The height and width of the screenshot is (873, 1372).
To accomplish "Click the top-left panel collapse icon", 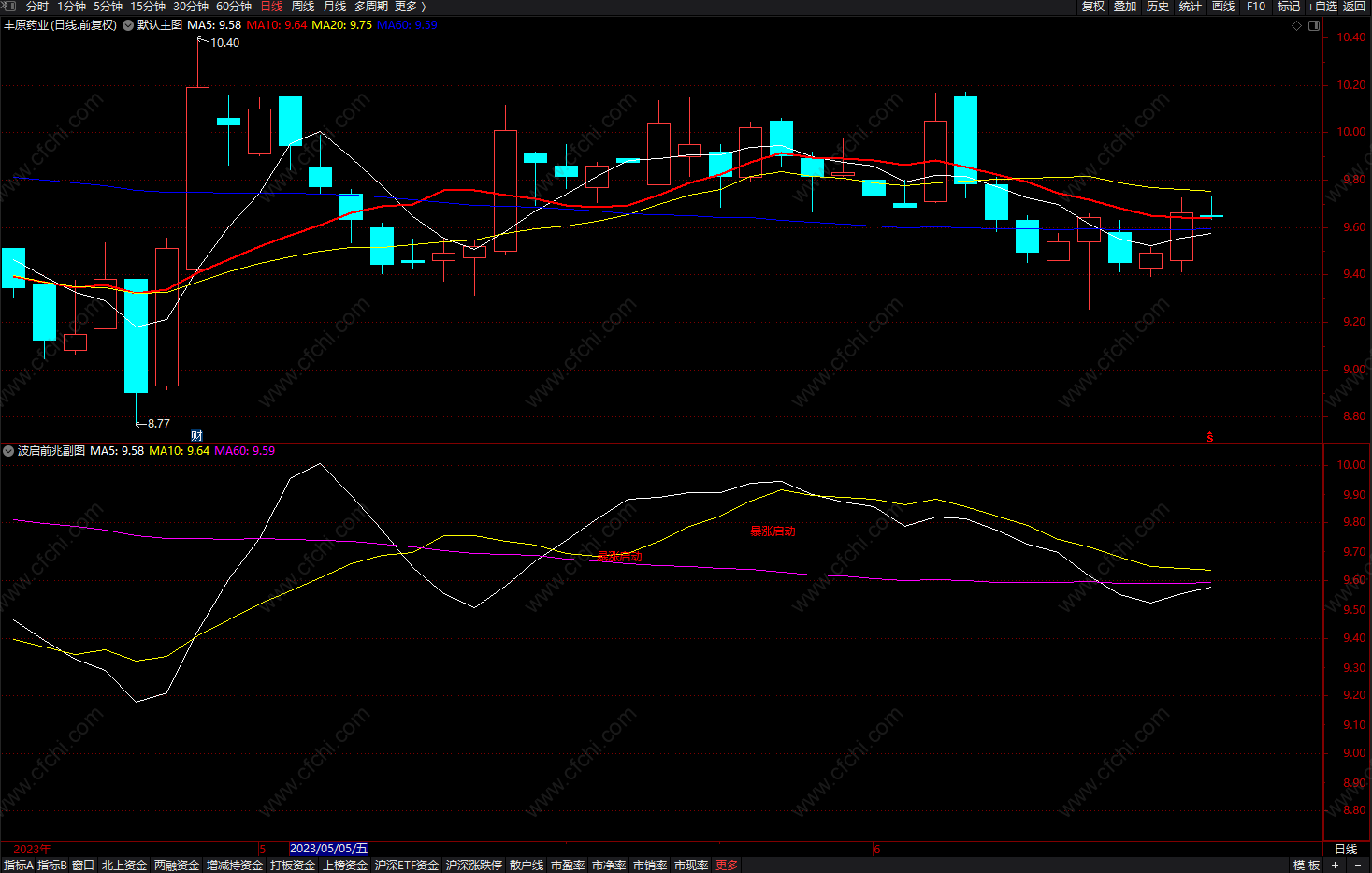I will click(8, 7).
